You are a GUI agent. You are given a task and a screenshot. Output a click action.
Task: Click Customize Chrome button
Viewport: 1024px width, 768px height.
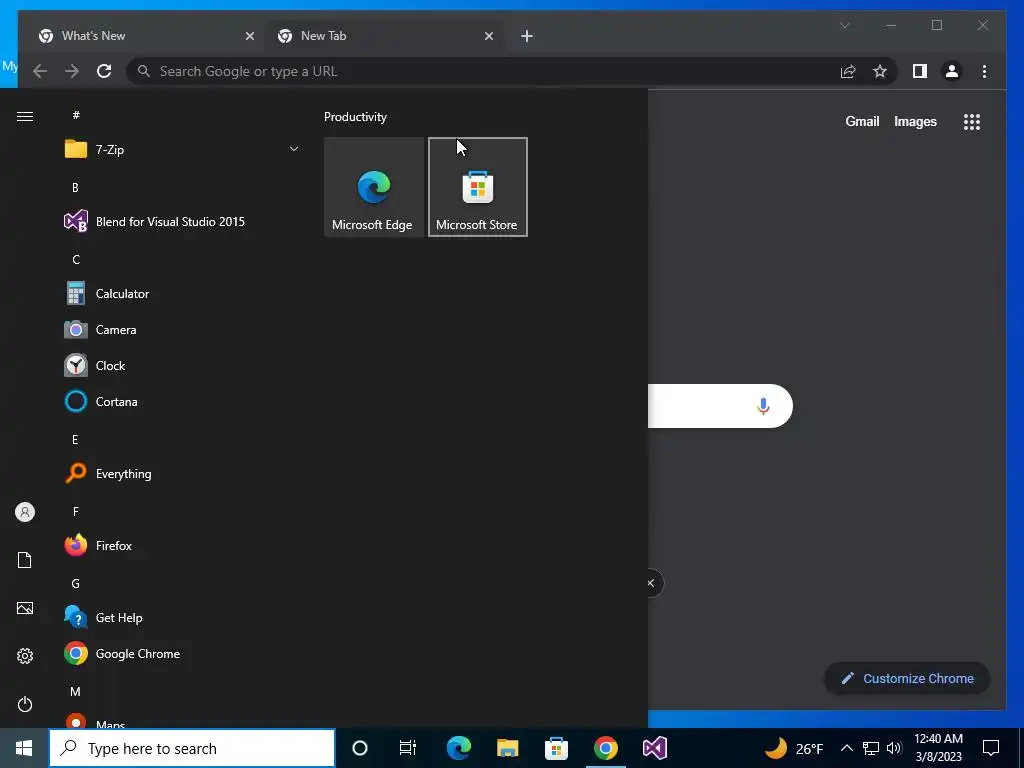(907, 679)
